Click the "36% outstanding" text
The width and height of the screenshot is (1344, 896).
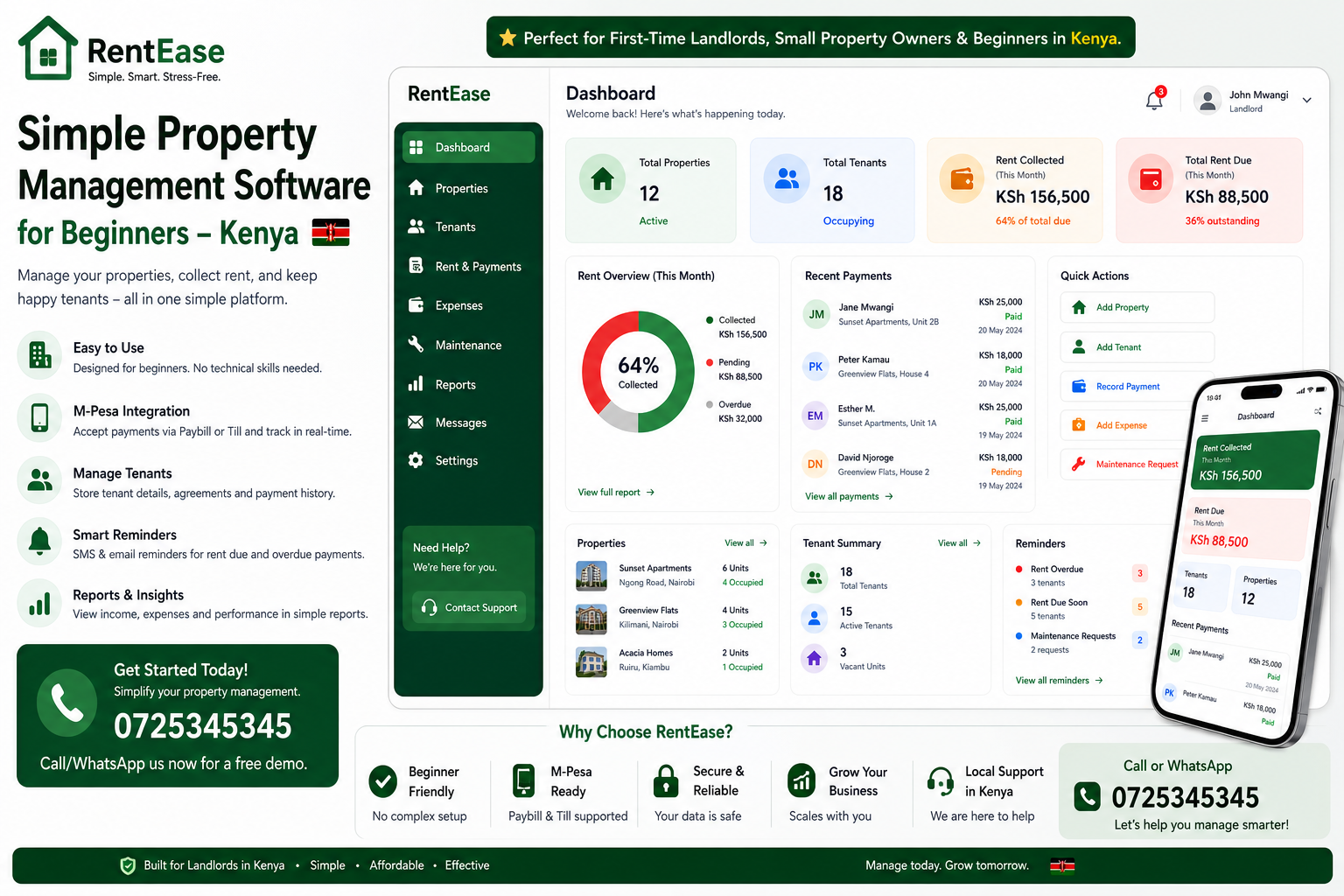pos(1222,221)
